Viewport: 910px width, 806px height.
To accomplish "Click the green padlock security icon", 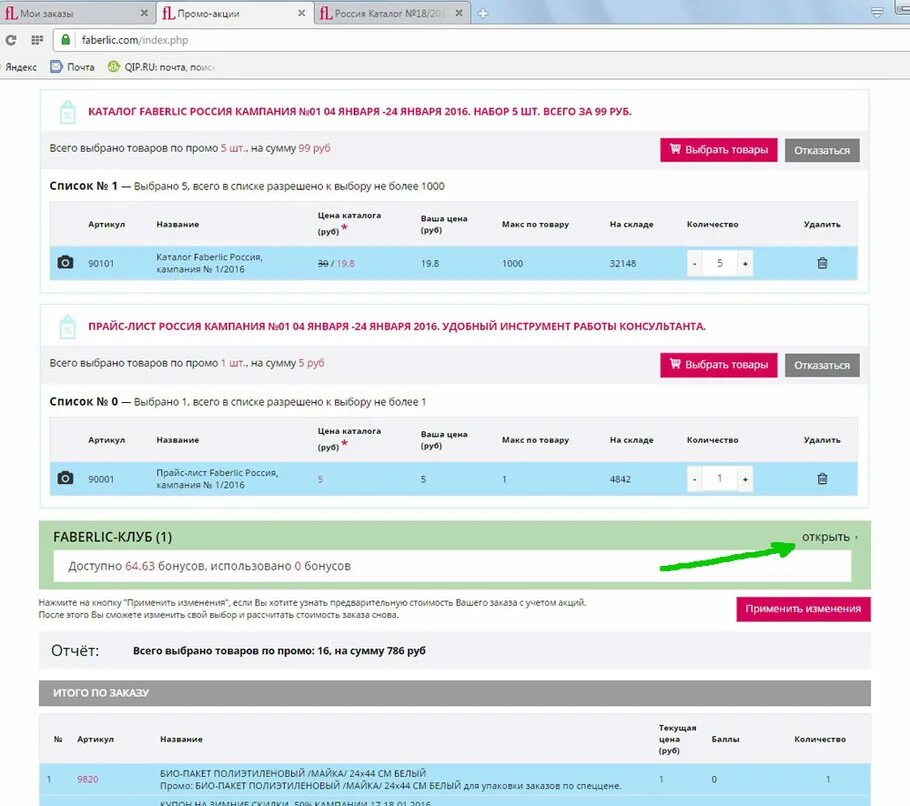I will pos(66,39).
